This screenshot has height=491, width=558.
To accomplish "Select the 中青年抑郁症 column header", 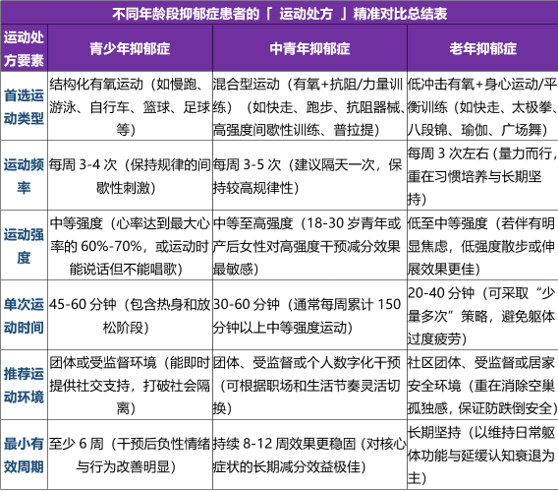I will tap(310, 48).
